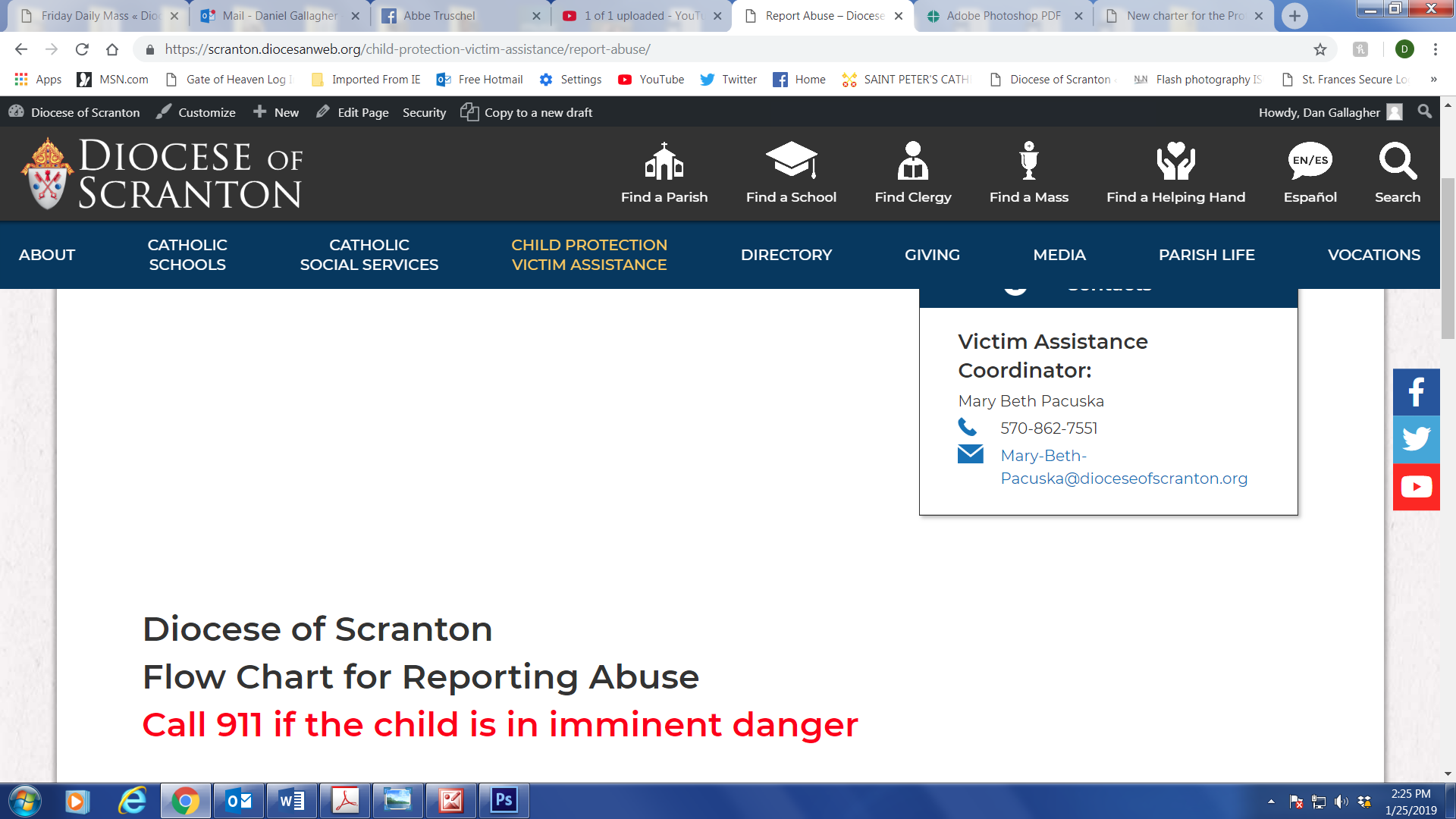
Task: Click the site Search magnifier icon
Action: pyautogui.click(x=1397, y=161)
